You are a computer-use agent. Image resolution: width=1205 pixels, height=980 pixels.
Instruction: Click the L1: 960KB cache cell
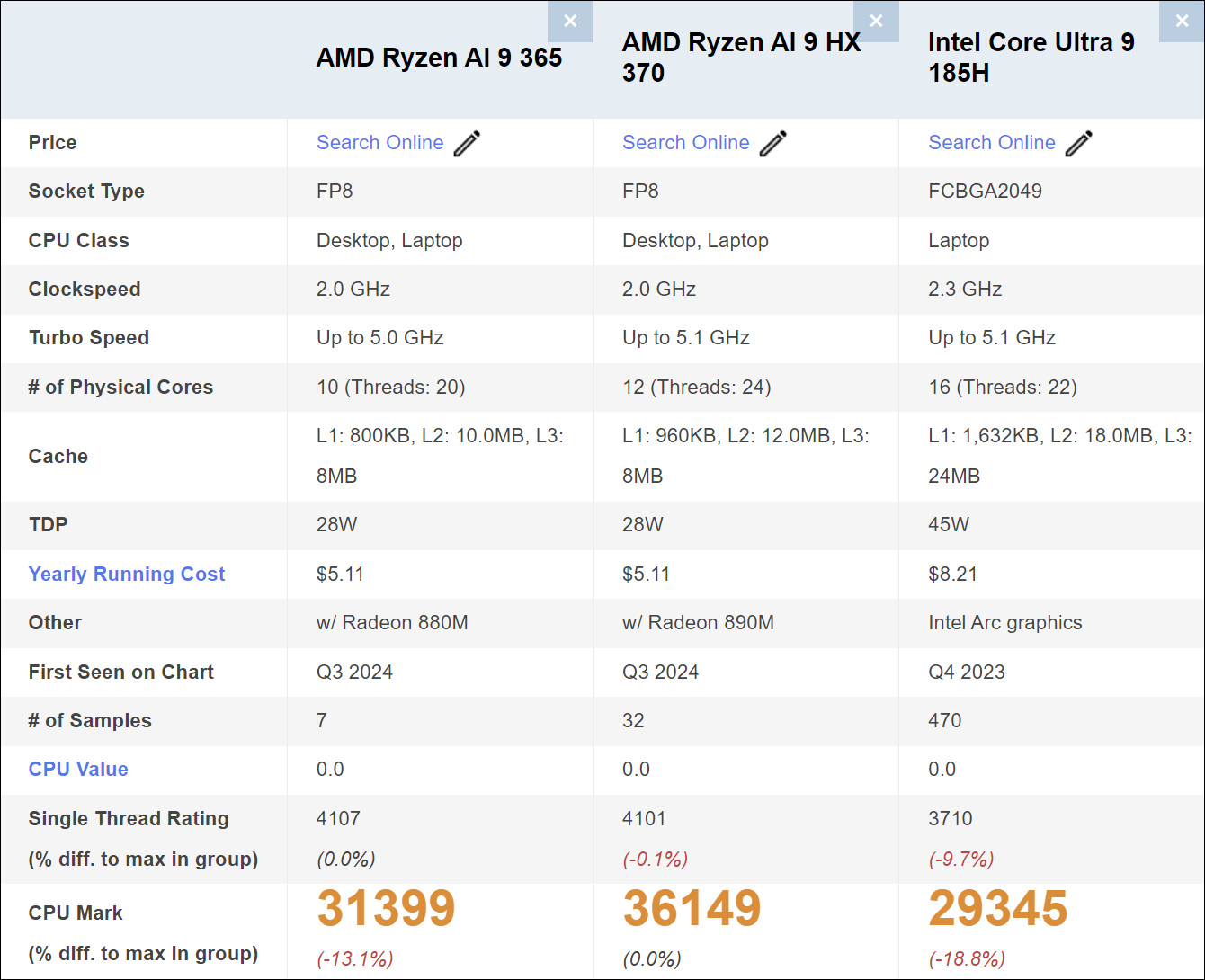[x=745, y=456]
